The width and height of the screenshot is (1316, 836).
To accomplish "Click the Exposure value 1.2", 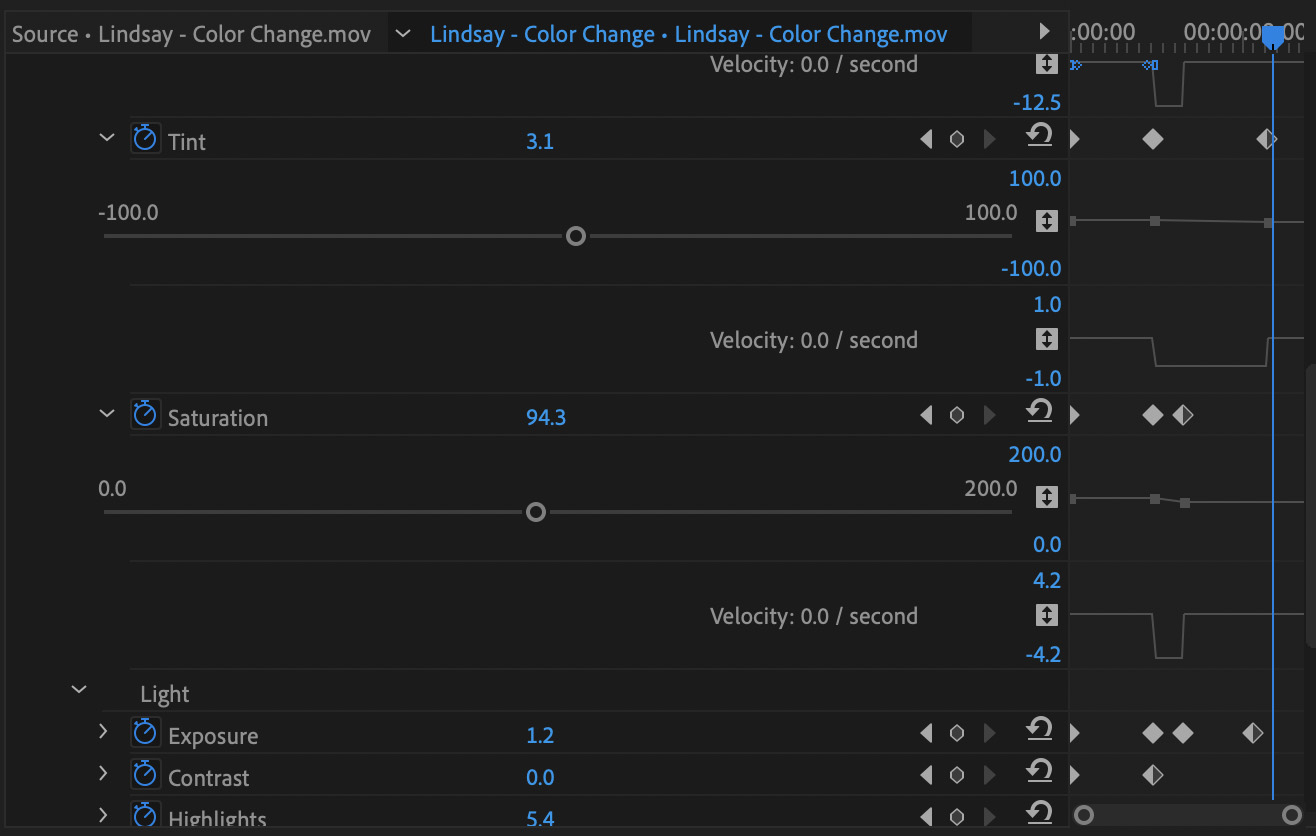I will [540, 736].
